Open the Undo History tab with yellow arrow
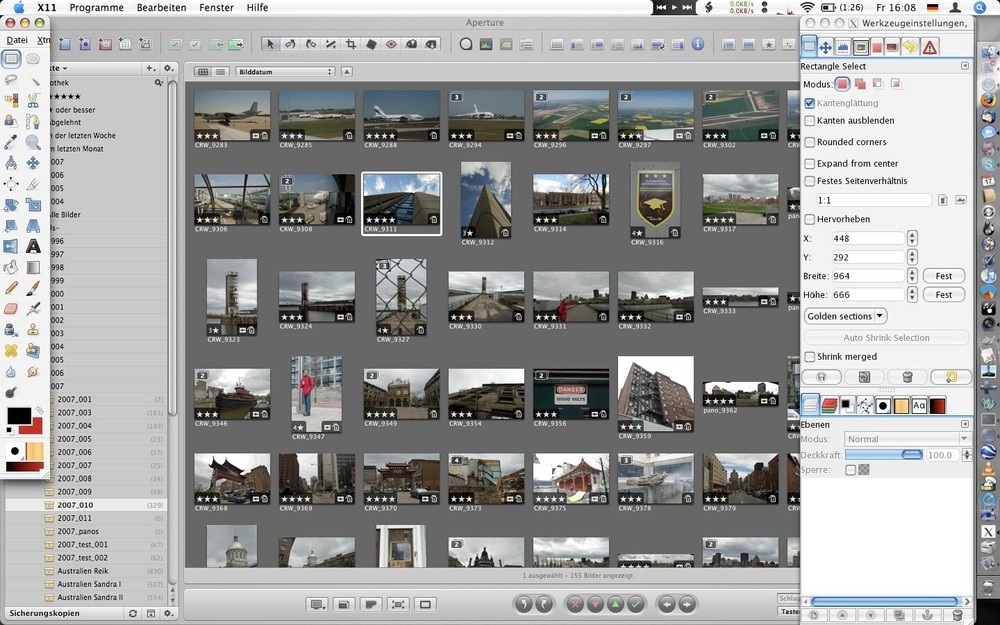This screenshot has height=625, width=1000. pos(910,46)
